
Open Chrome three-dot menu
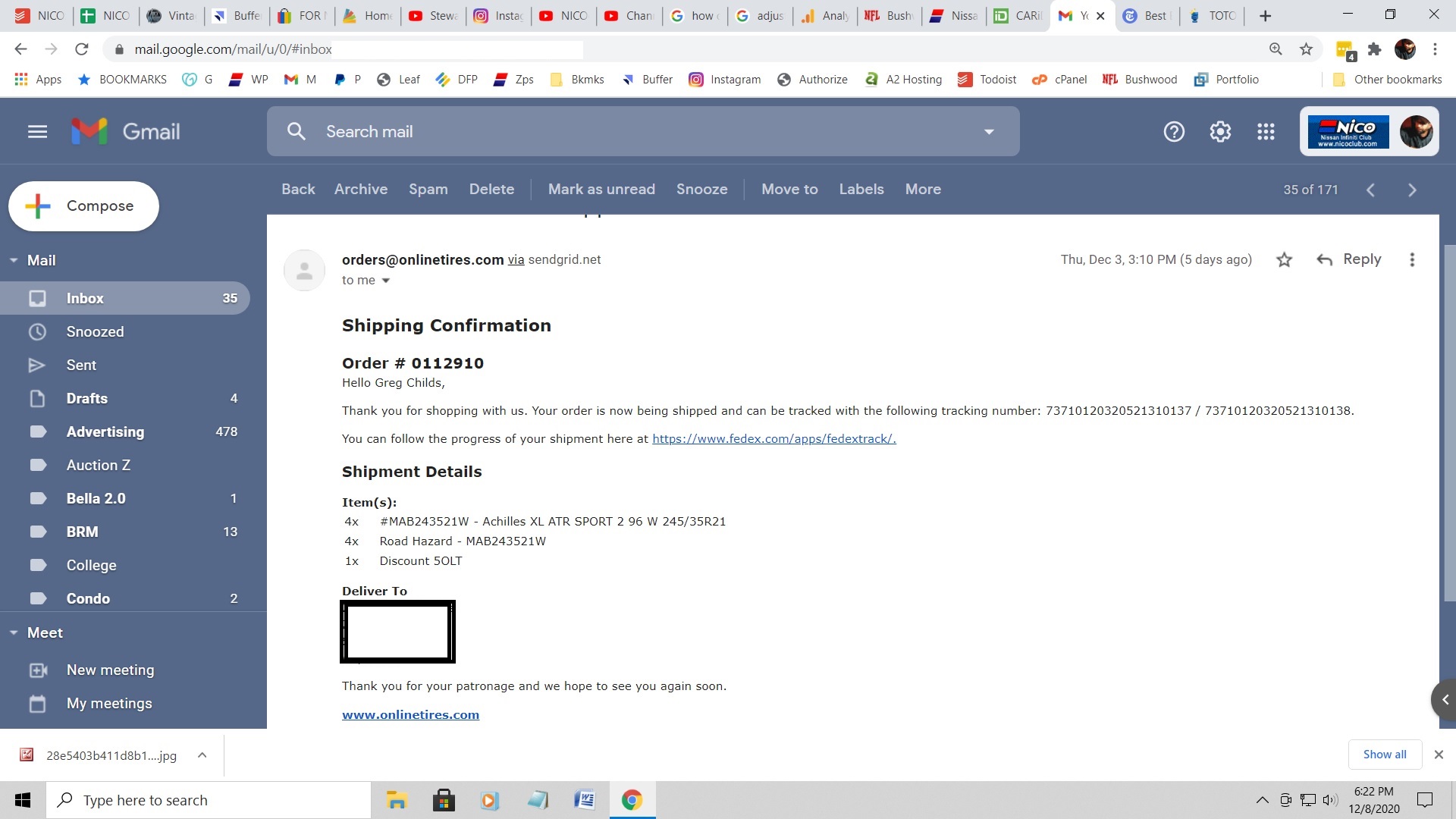1435,49
